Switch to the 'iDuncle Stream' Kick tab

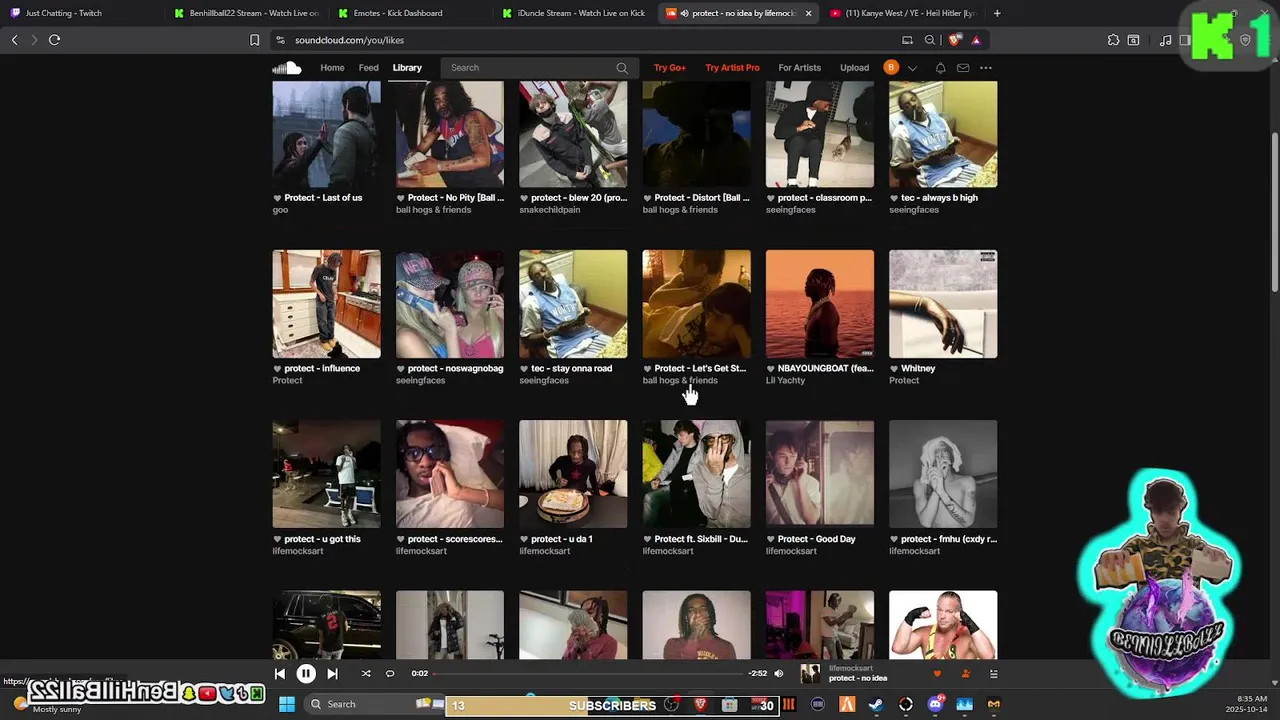pos(575,13)
